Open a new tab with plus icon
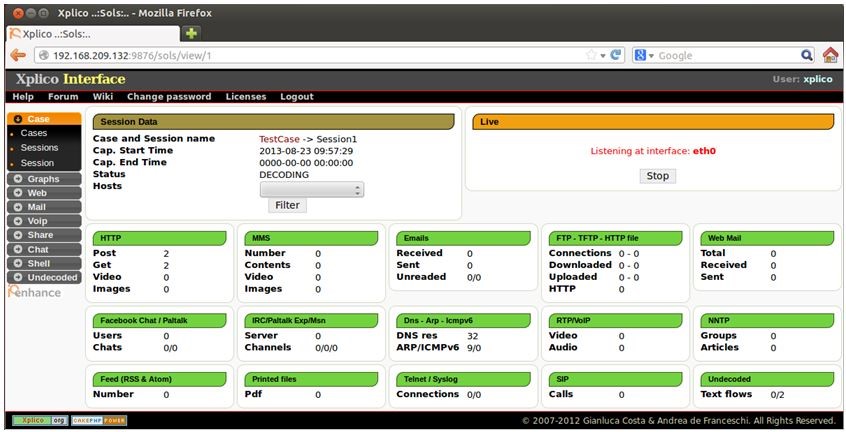The width and height of the screenshot is (846, 432). [x=191, y=33]
